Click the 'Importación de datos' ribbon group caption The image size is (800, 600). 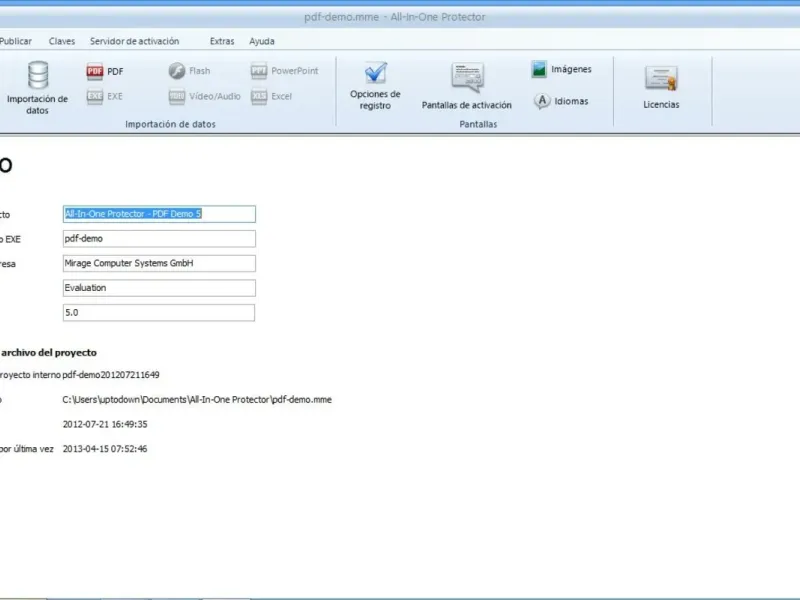click(170, 124)
